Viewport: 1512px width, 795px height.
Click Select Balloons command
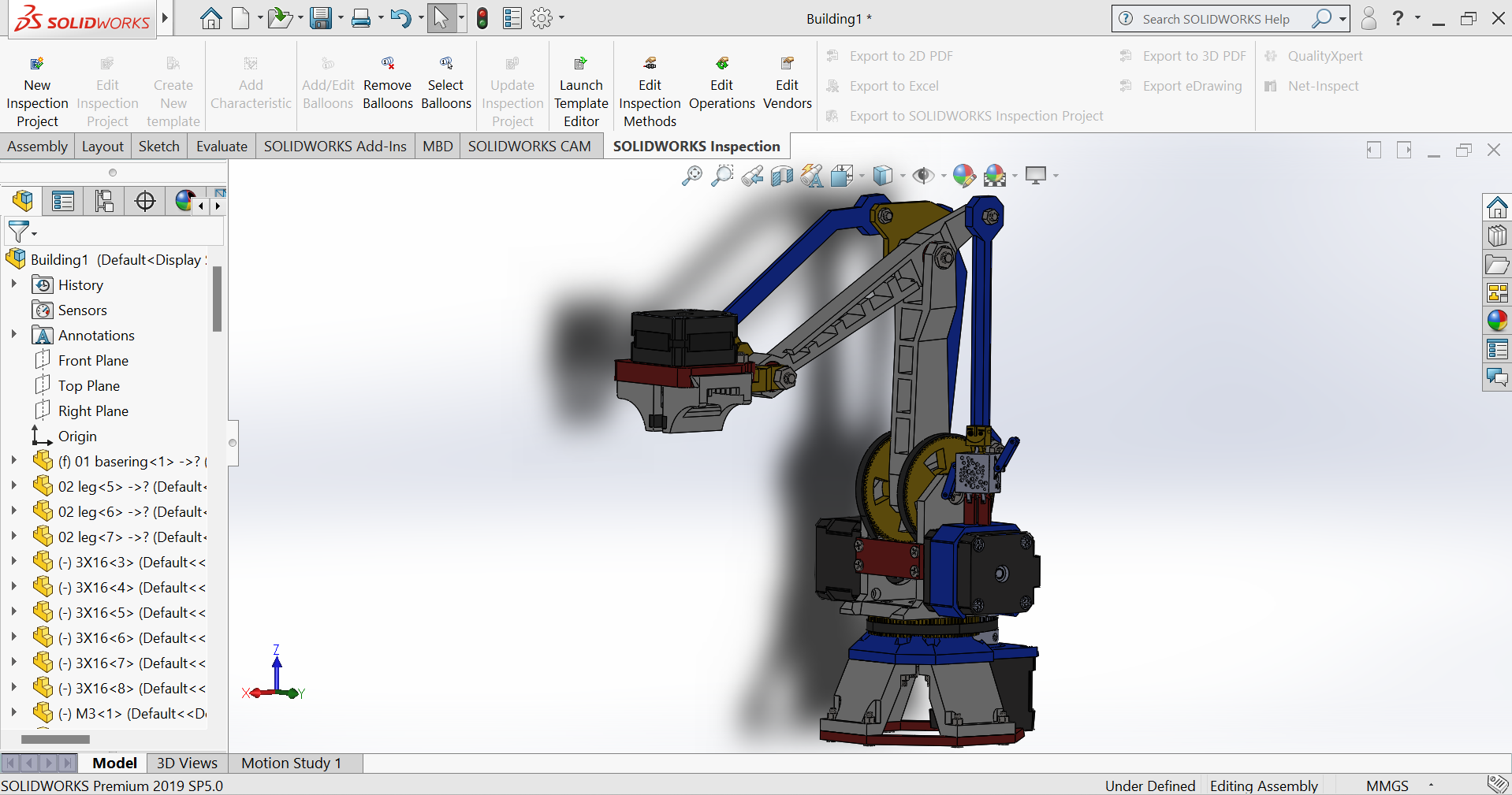tap(446, 84)
